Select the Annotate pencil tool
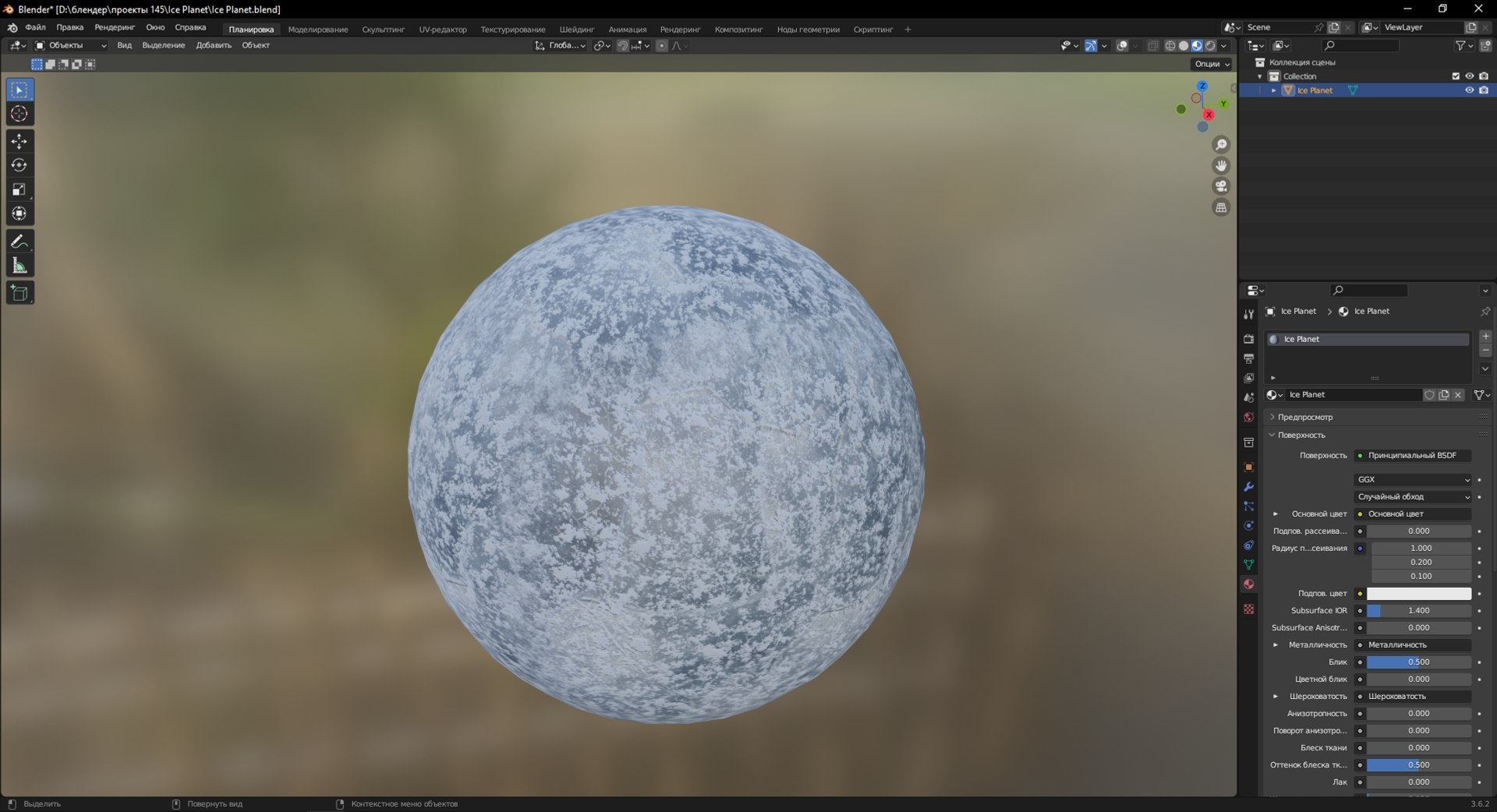 click(19, 242)
